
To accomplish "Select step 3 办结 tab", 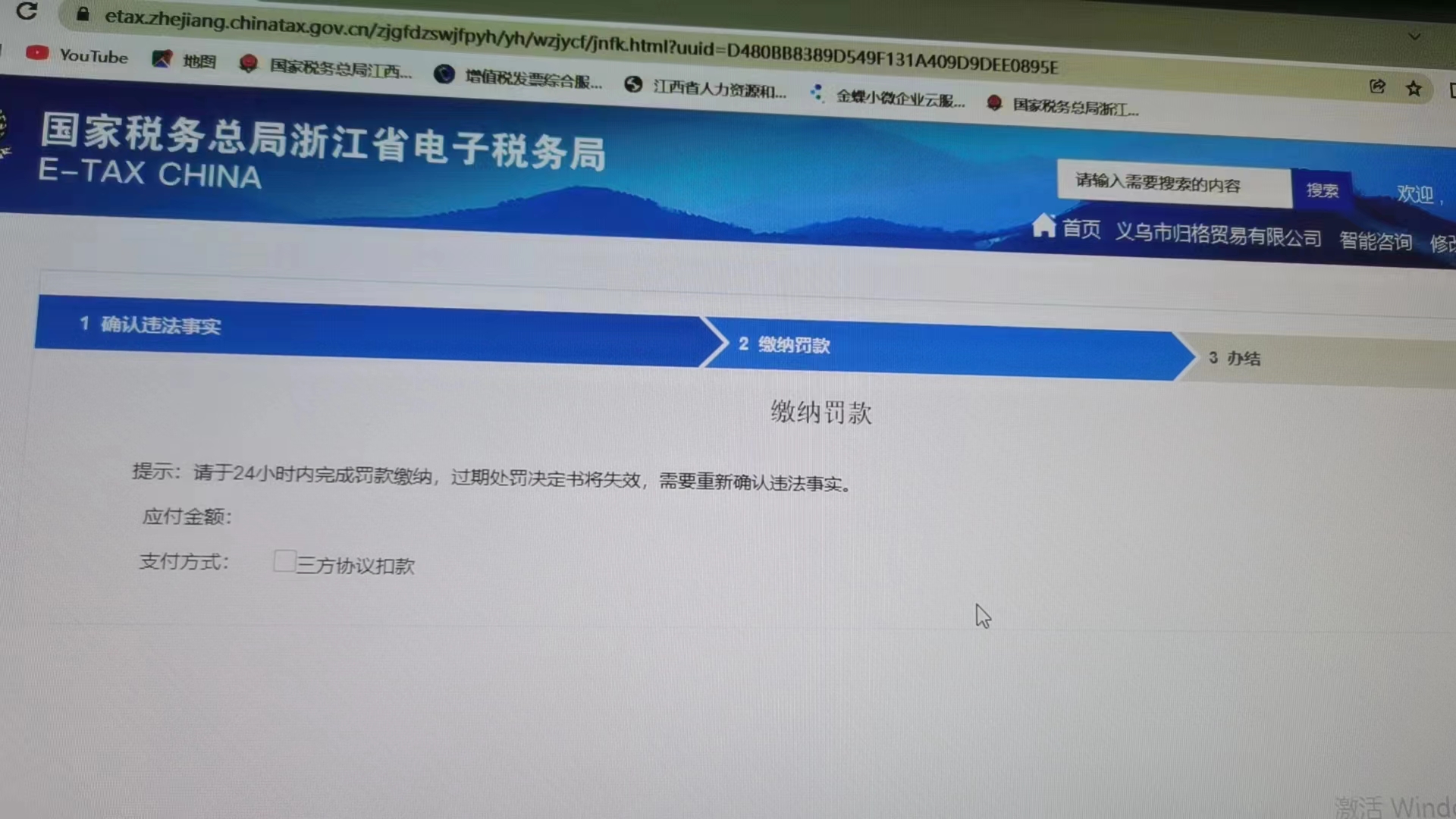I will click(x=1235, y=358).
